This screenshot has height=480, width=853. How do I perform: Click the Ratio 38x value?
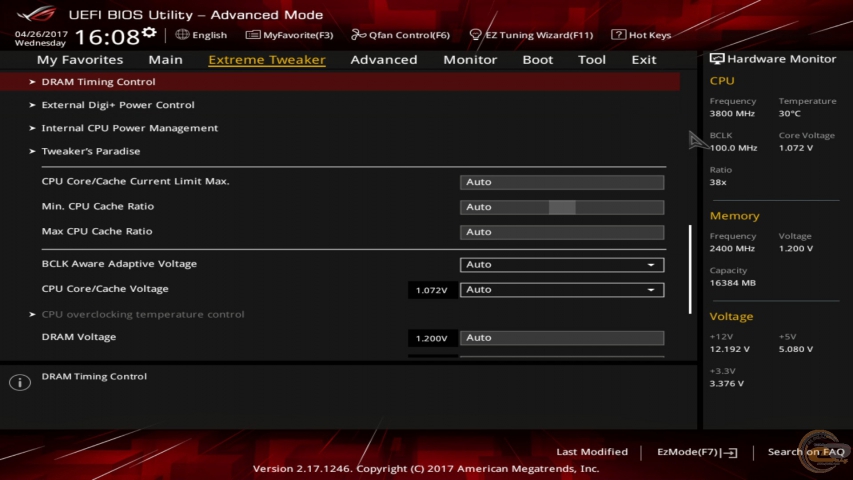718,182
